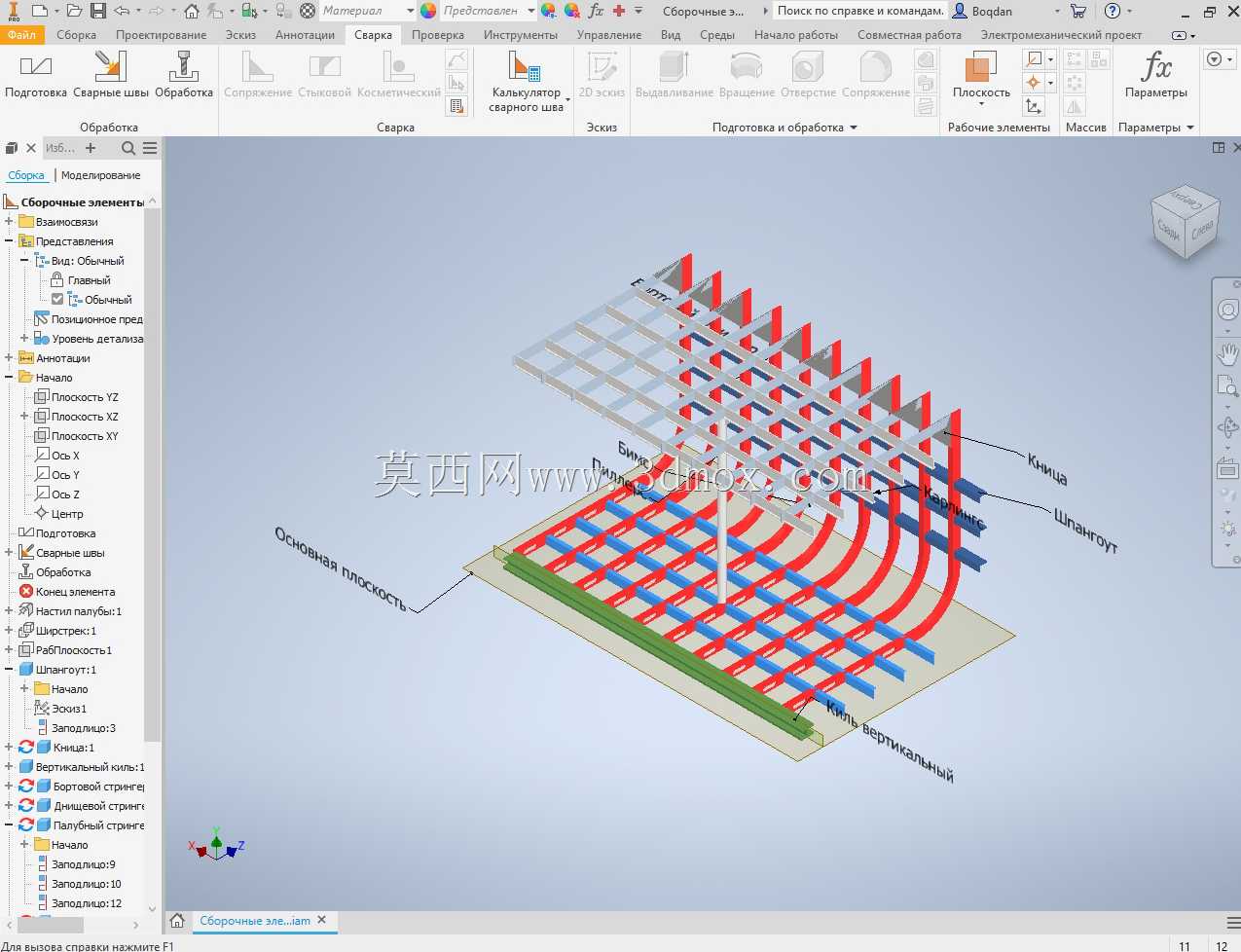Open a file using the folder icon
Screen dimensions: 1241x952
click(74, 11)
